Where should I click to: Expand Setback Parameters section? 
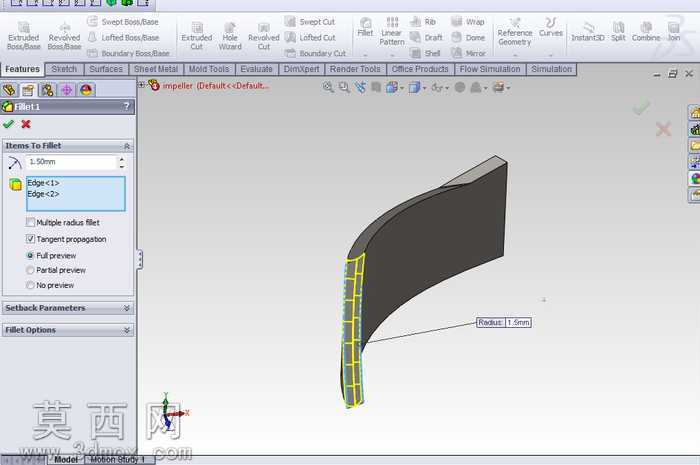coord(127,308)
